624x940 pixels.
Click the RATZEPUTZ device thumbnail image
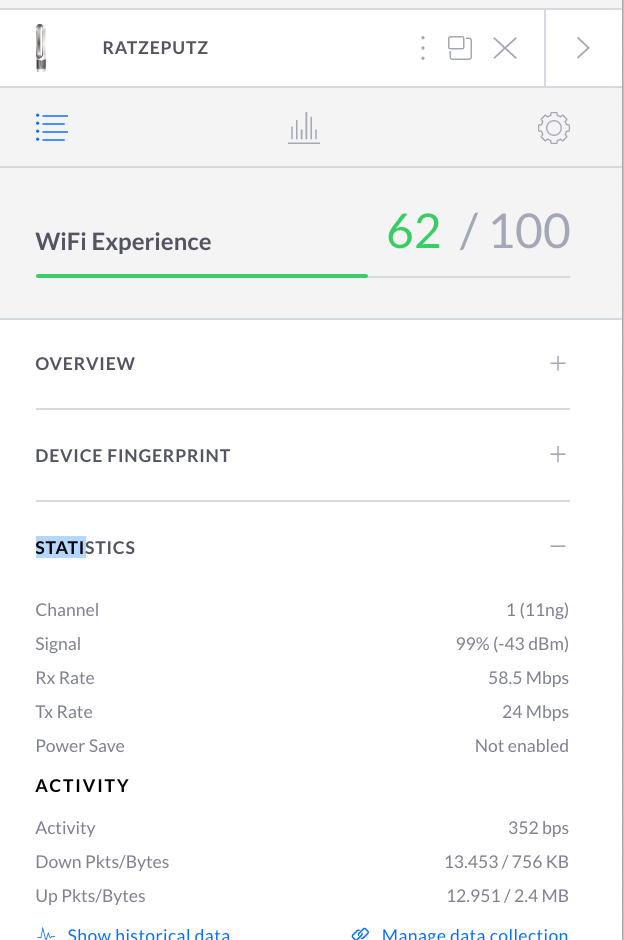point(41,48)
